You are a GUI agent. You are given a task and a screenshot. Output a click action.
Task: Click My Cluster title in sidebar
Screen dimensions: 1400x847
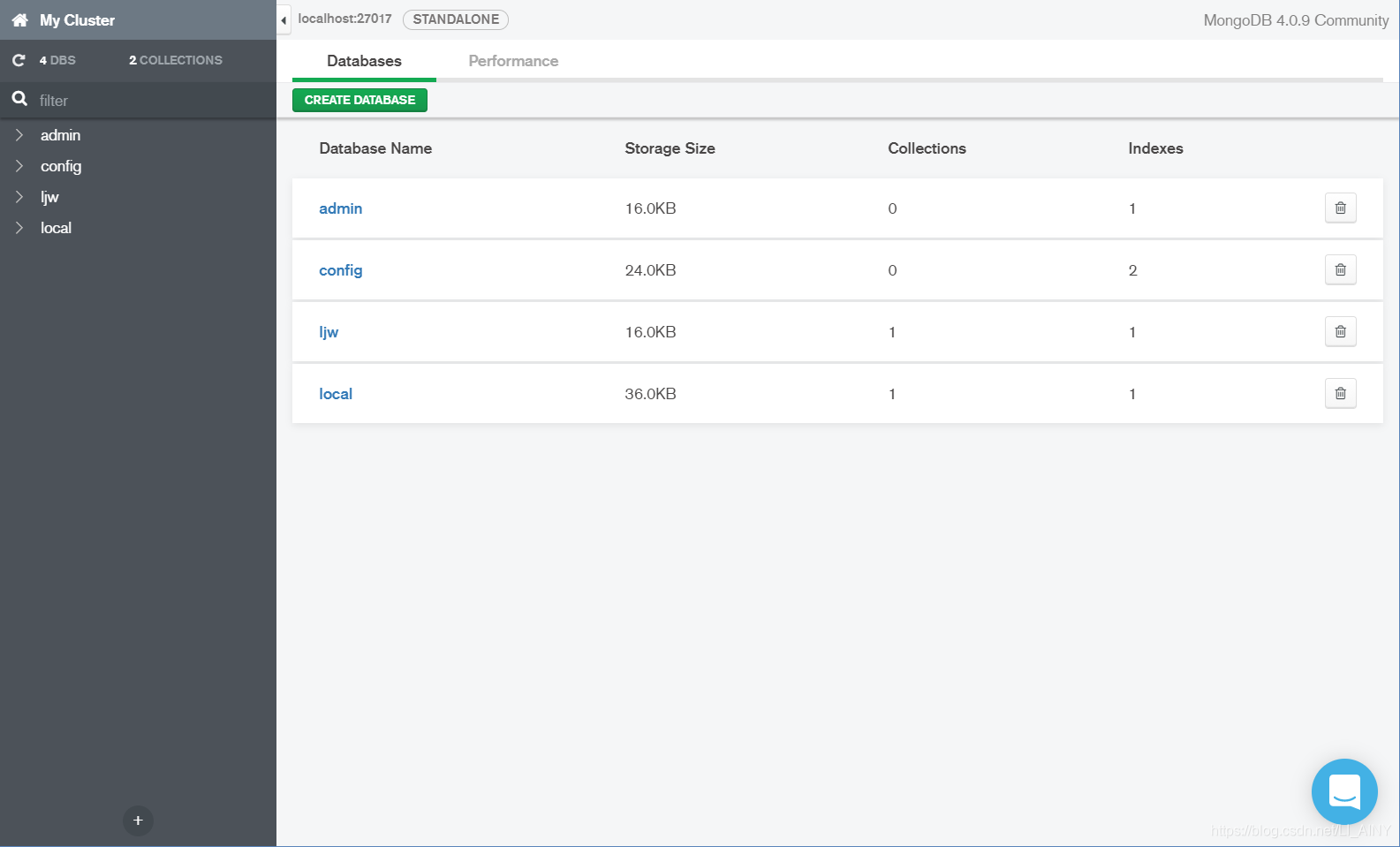click(77, 20)
